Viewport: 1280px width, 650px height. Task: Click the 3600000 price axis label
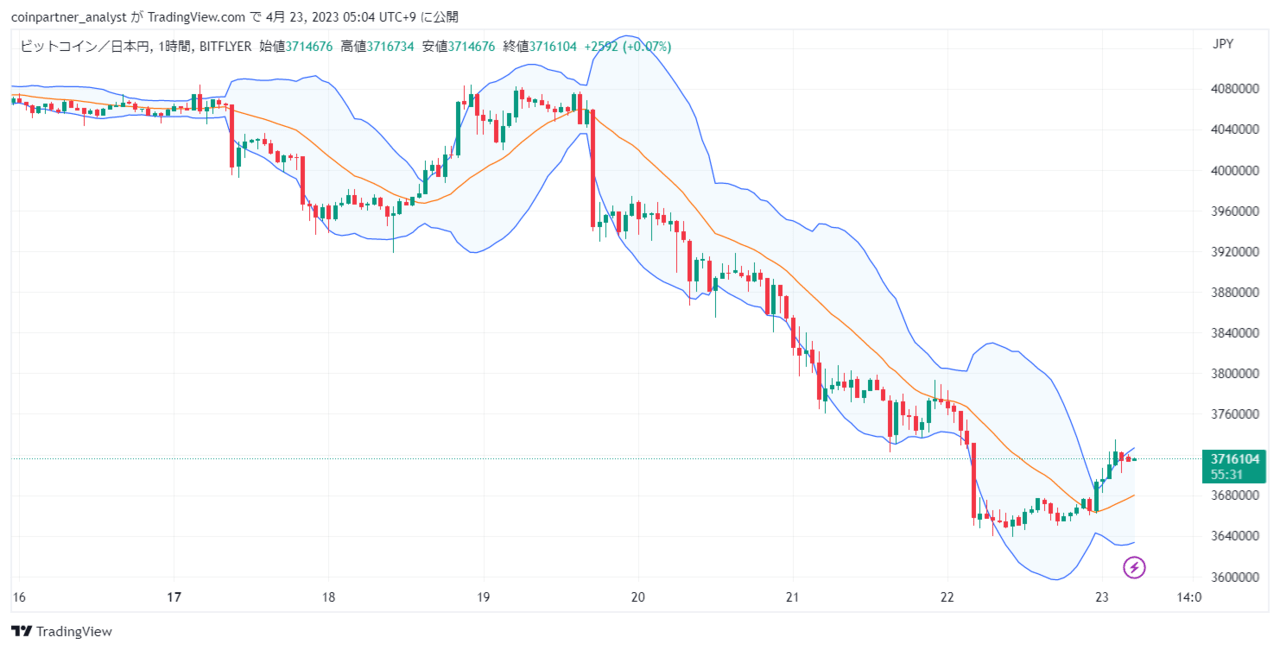click(1232, 577)
